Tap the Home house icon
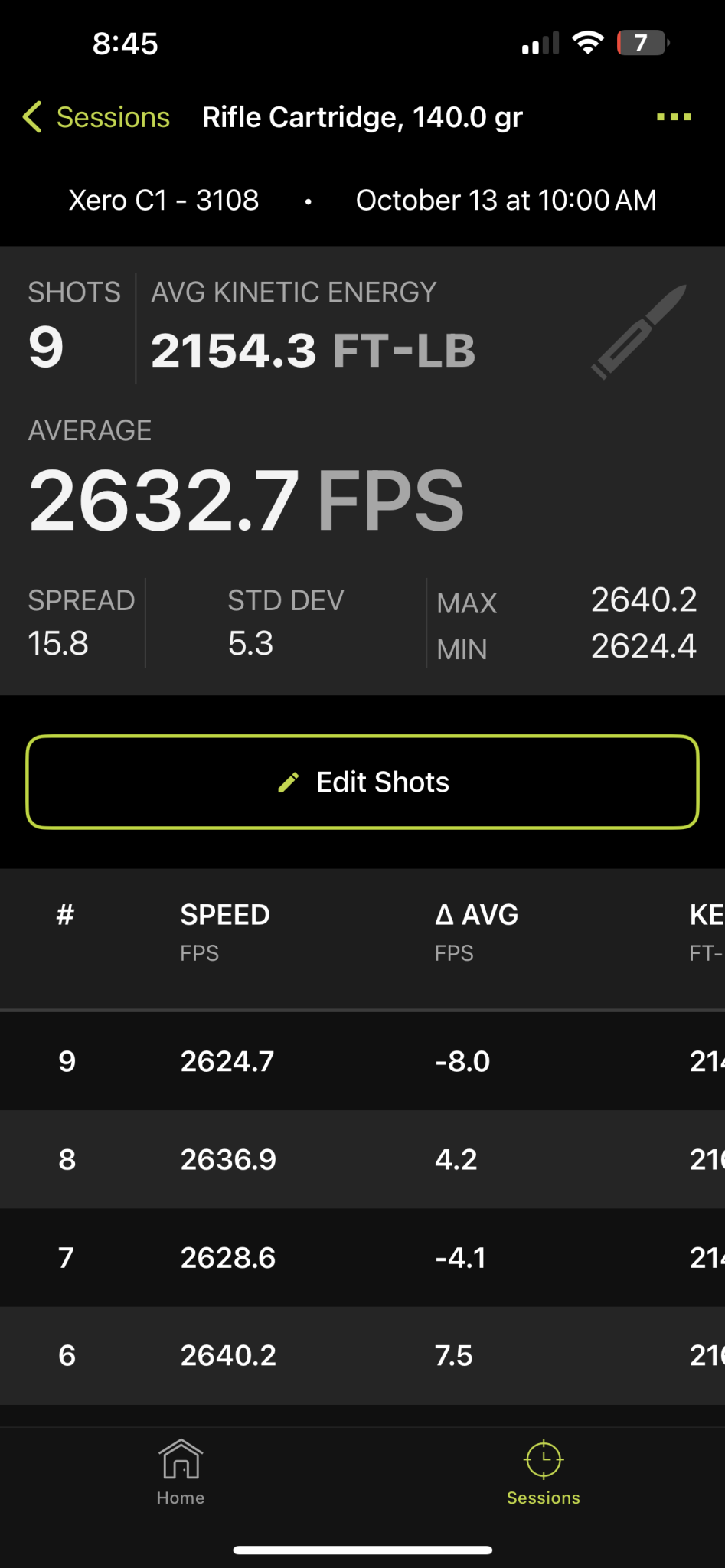 (x=181, y=1459)
